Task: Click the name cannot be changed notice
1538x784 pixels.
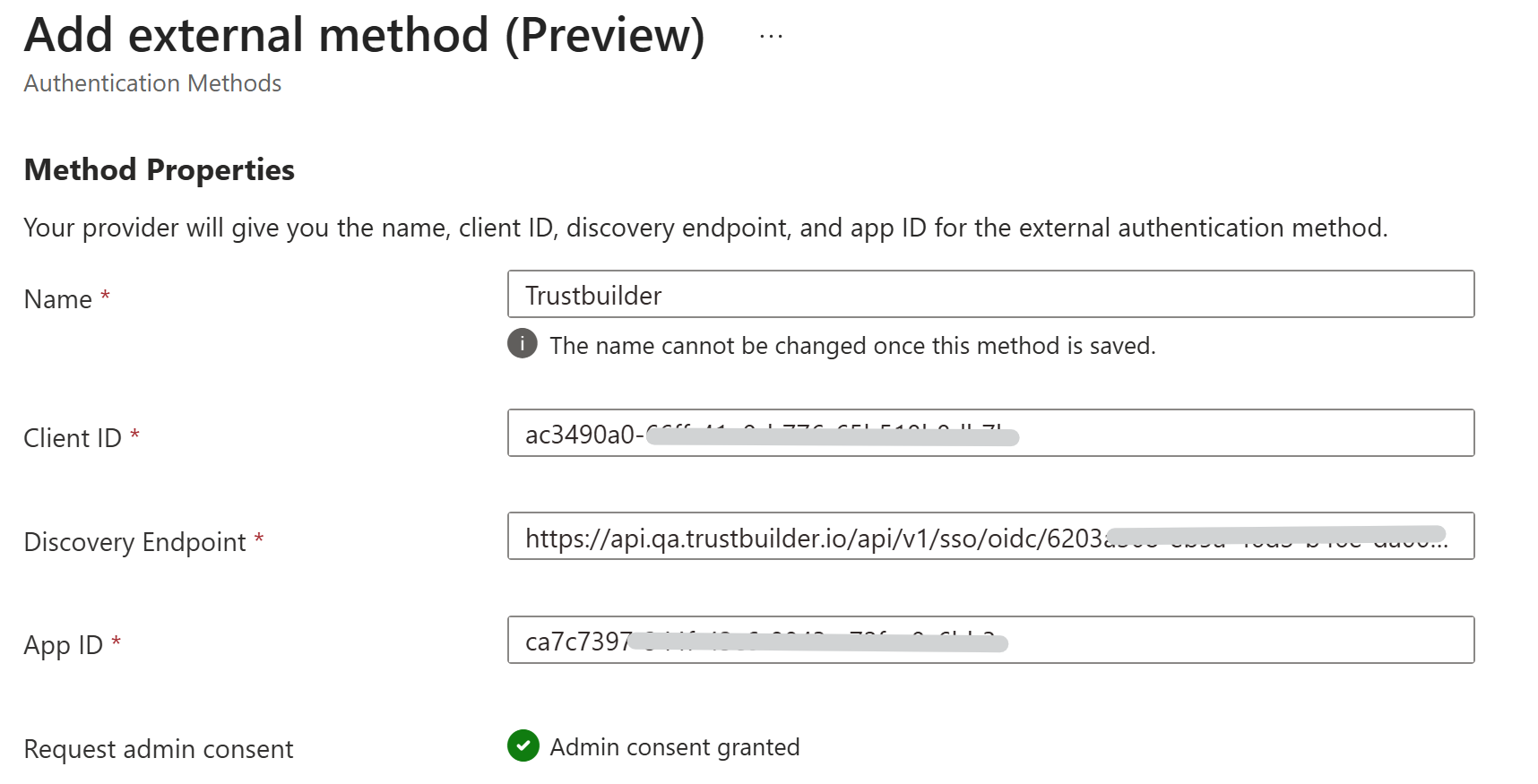Action: [852, 346]
